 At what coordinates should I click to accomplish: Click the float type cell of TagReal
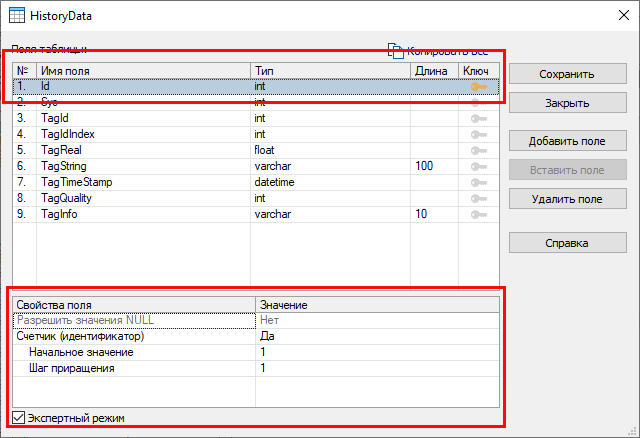[330, 150]
